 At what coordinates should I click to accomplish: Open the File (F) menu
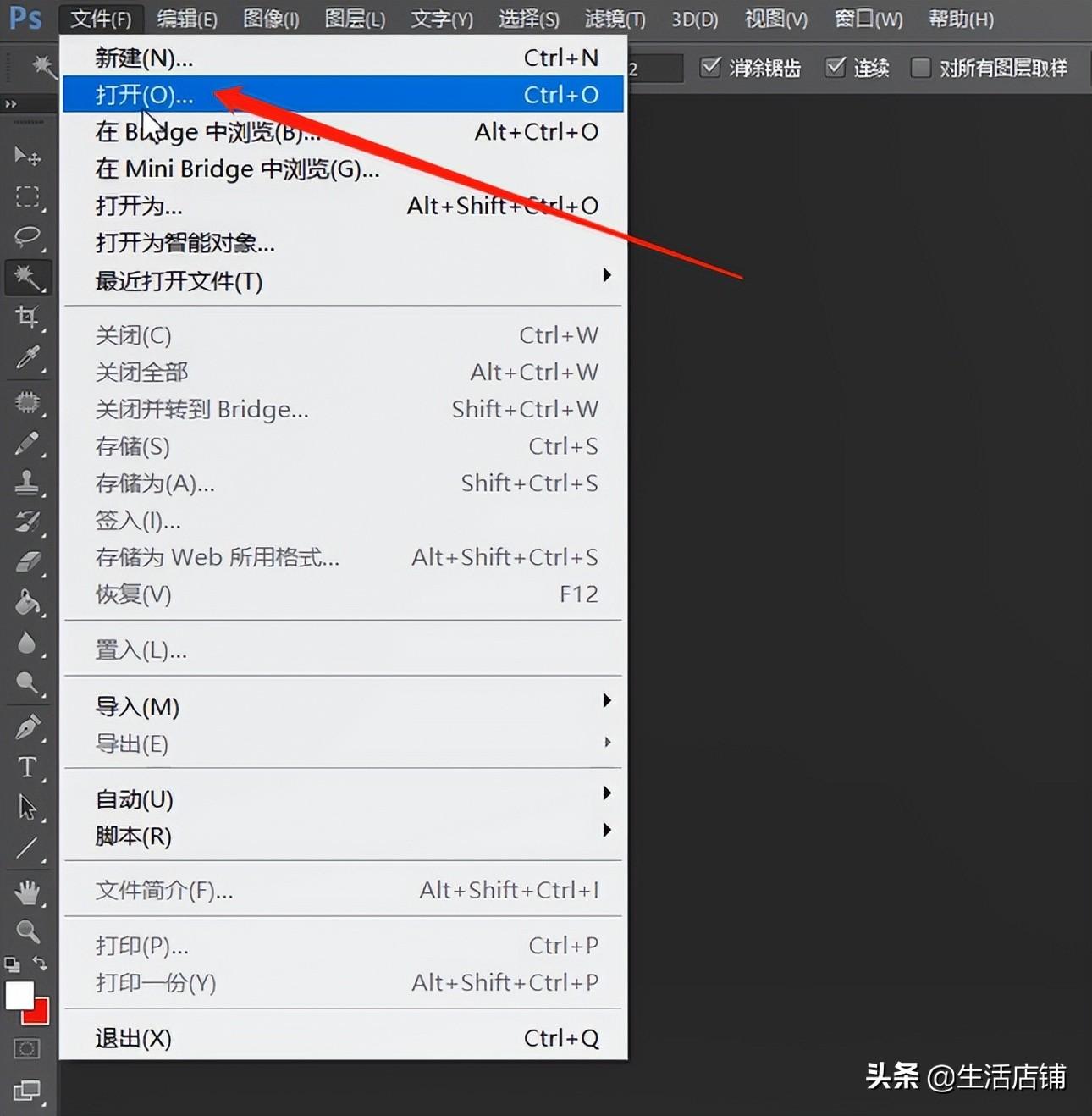tap(101, 19)
